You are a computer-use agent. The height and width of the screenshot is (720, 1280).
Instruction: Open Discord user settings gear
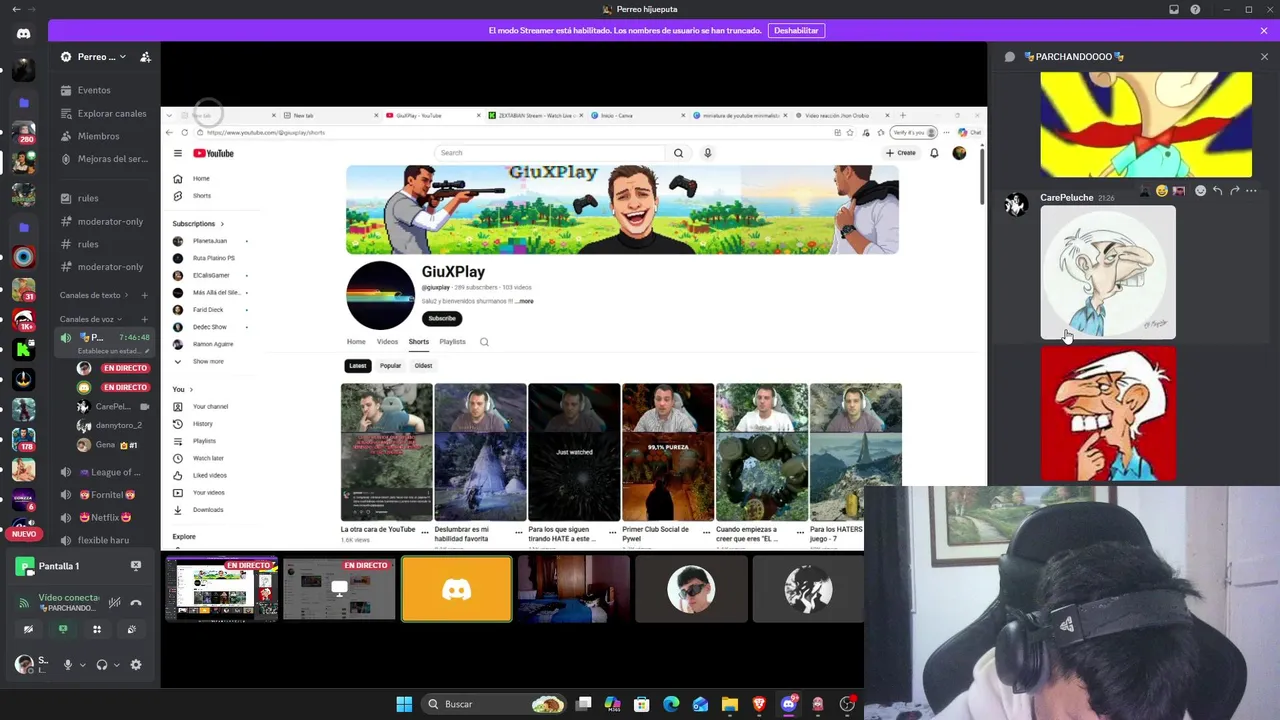(x=136, y=665)
